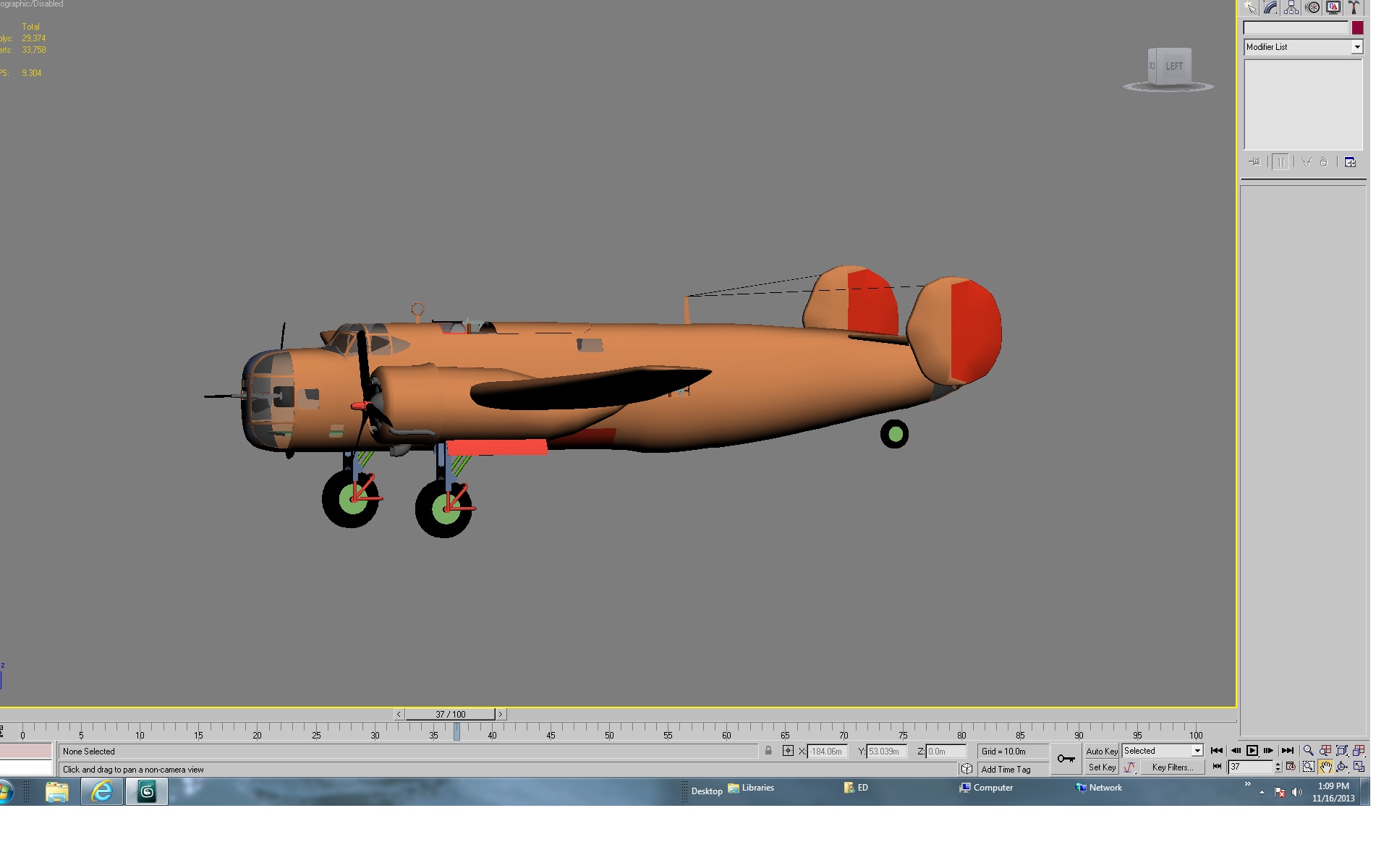The height and width of the screenshot is (868, 1389).
Task: Step time slider to next frame arrow
Action: coord(500,714)
